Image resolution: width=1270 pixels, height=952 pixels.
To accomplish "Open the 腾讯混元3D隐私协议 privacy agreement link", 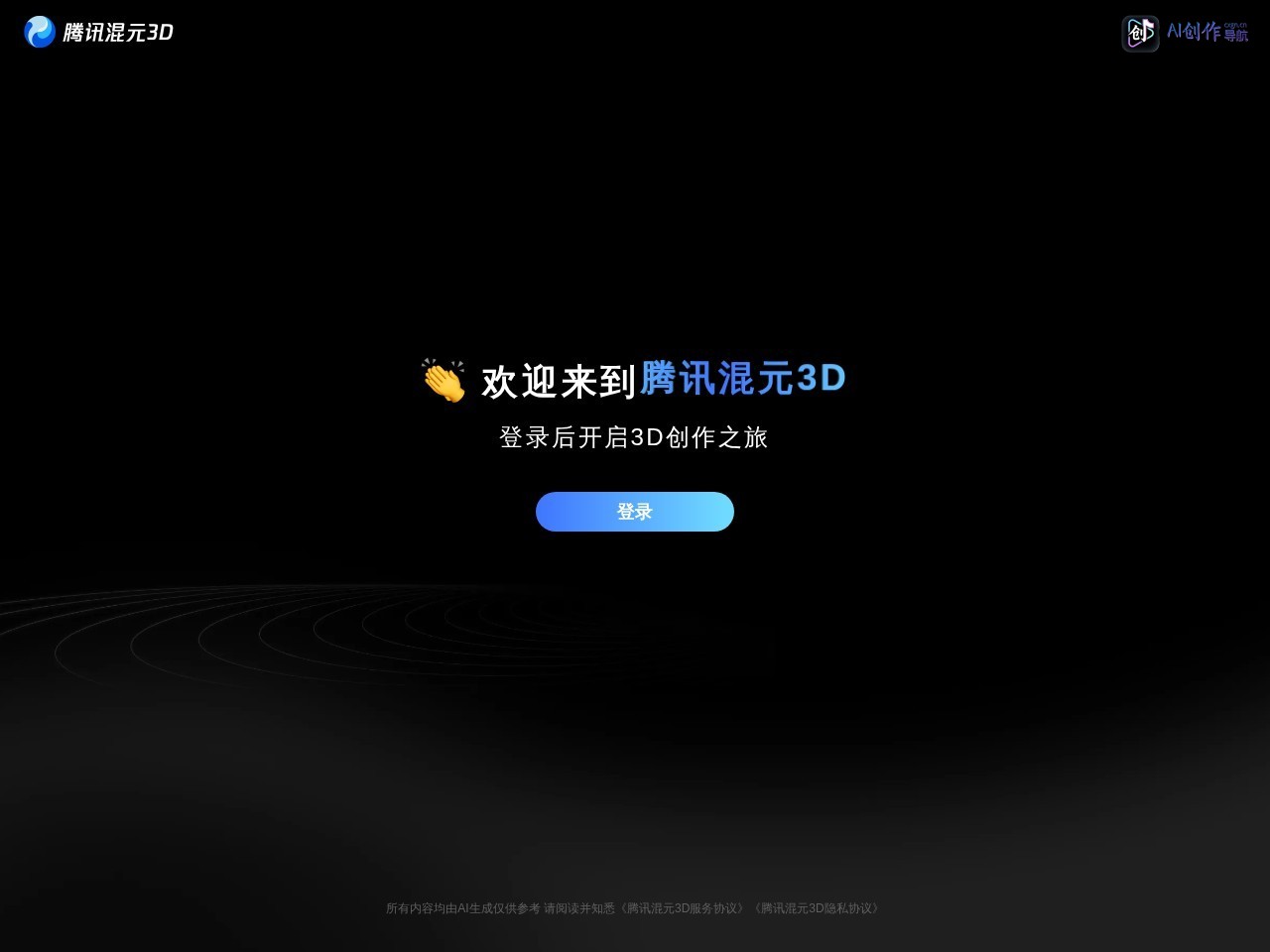I will tap(817, 908).
